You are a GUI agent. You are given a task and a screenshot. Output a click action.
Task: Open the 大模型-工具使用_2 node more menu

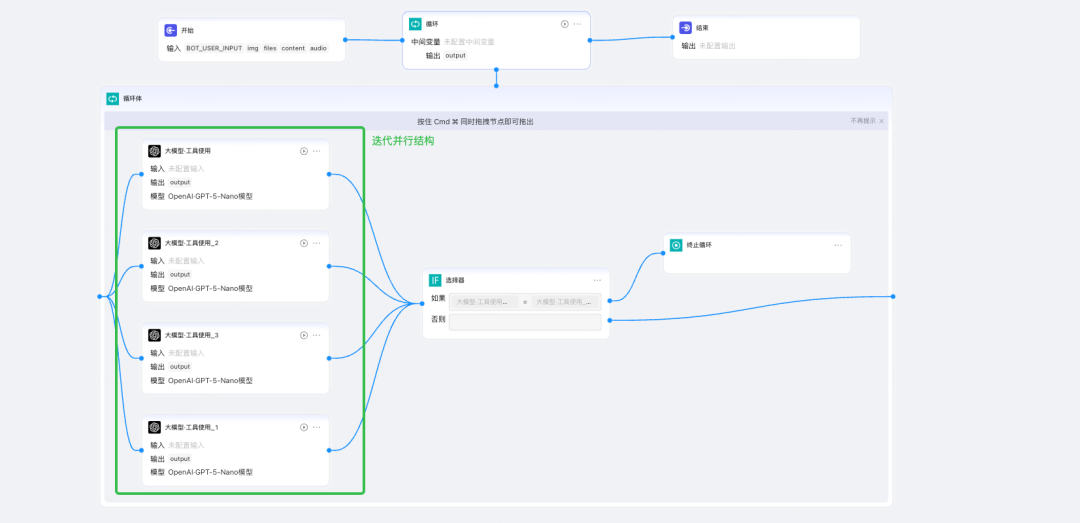point(316,243)
